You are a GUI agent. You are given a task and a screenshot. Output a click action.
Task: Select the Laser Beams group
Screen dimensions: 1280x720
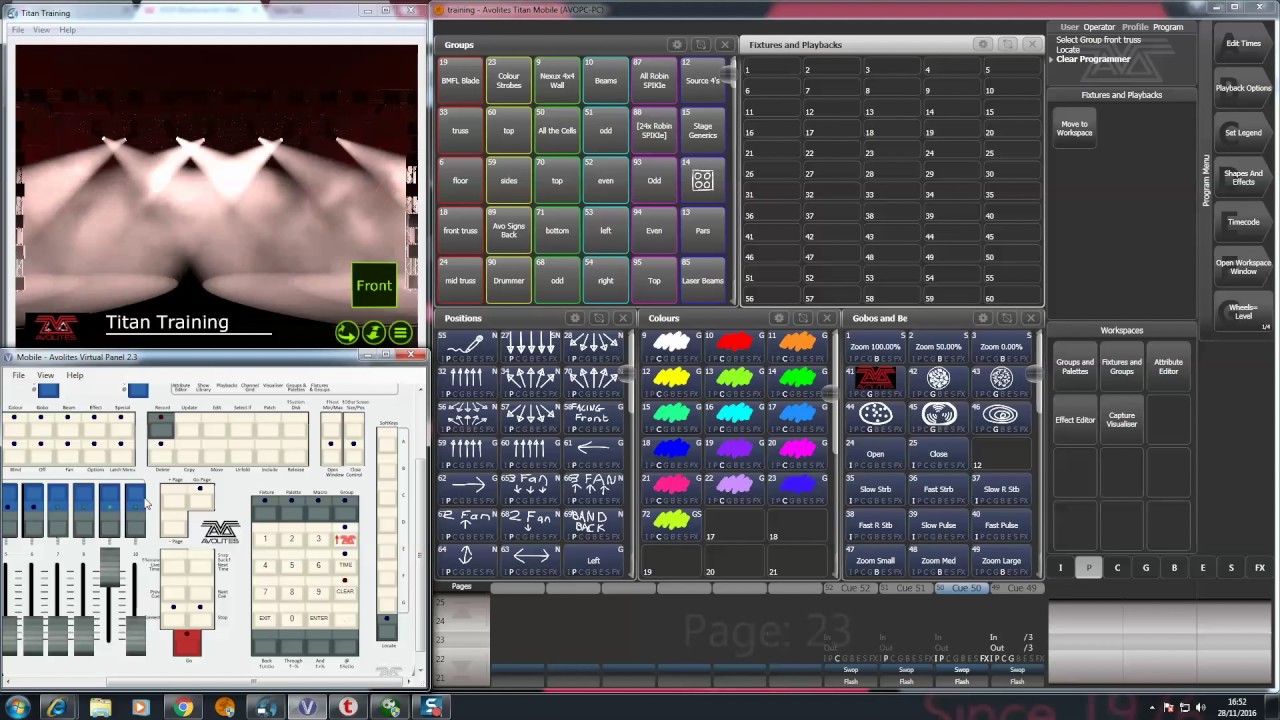tap(703, 280)
